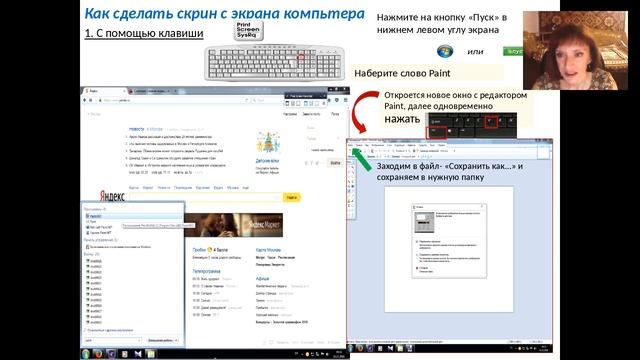Screen dimensions: 640x360
Task: Click the Firefox icon in left screenshot taskbar
Action: tap(98, 354)
